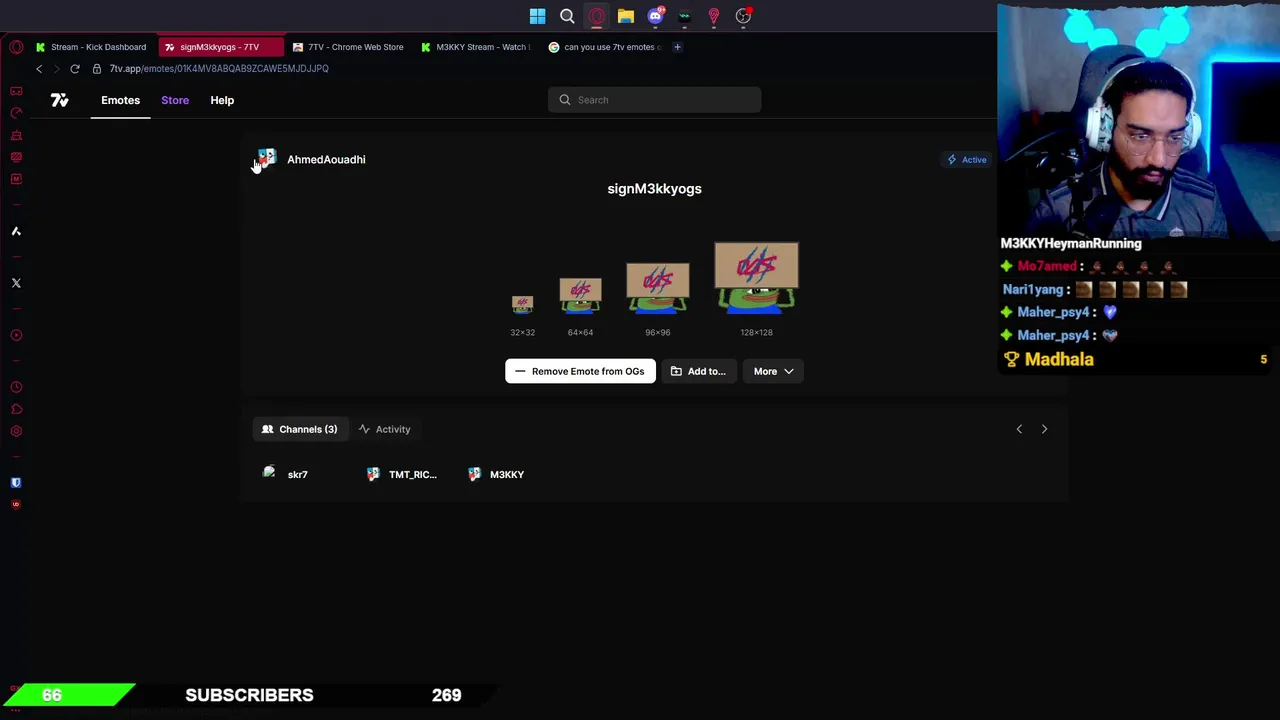Click the Opera logo menu button

coord(16,47)
